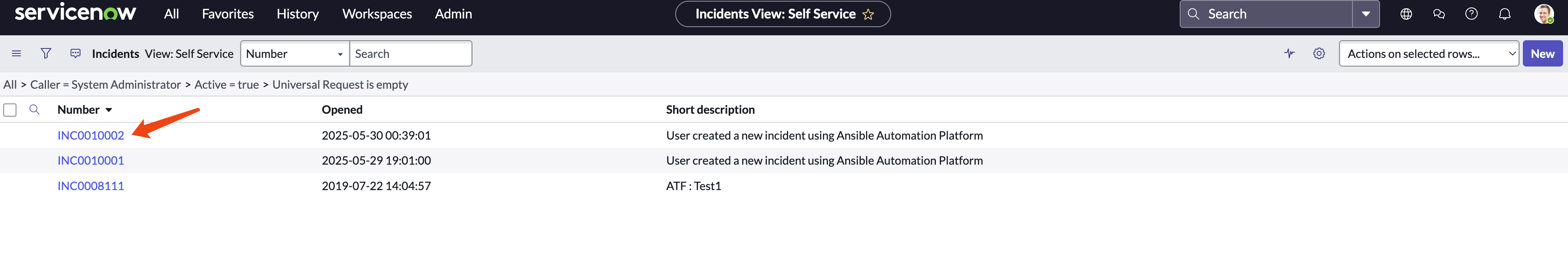Click the list pulse activity icon
The height and width of the screenshot is (280, 1568).
pos(1289,53)
